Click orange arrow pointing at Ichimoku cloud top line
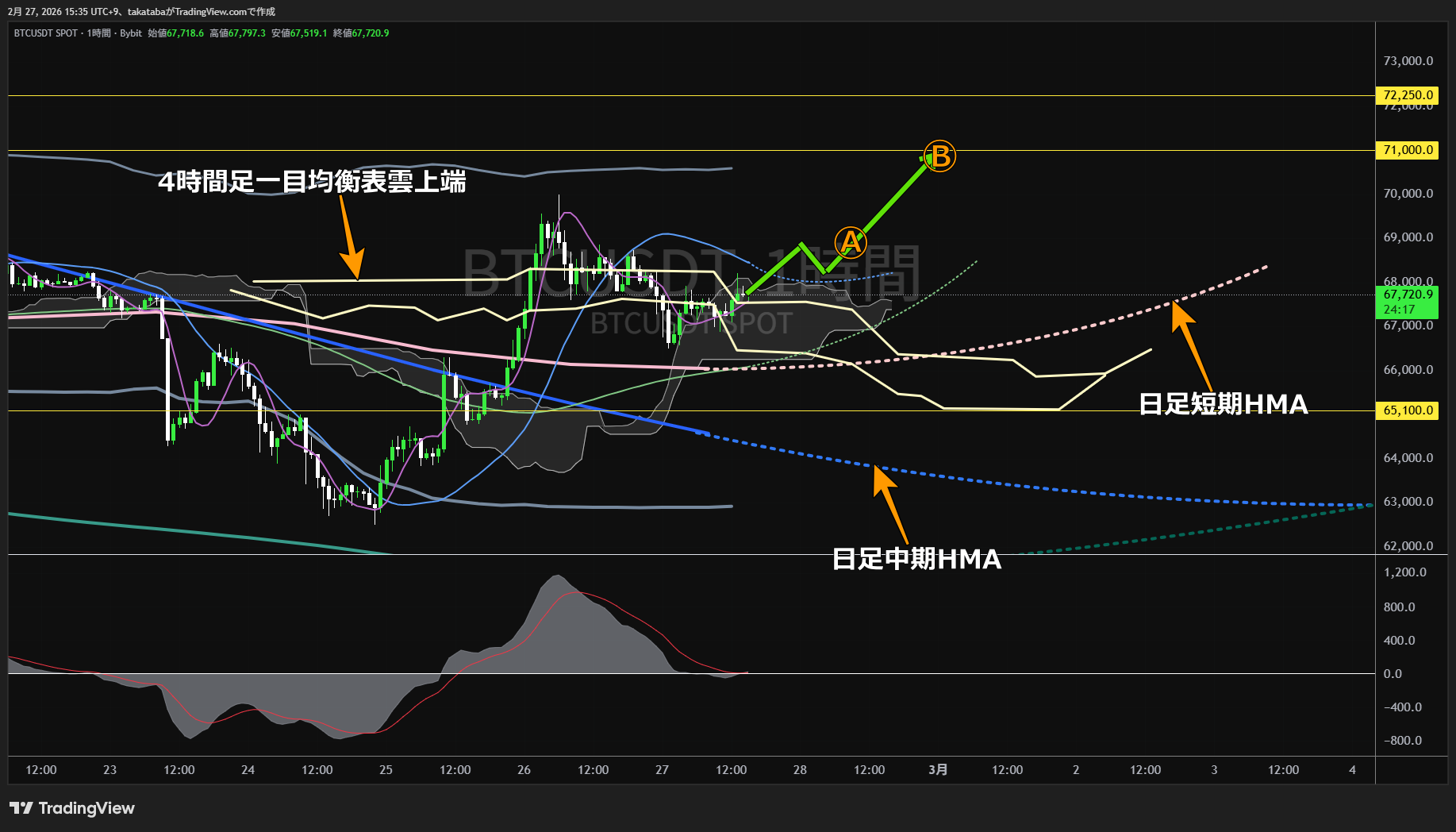Viewport: 1456px width, 832px height. (350, 239)
